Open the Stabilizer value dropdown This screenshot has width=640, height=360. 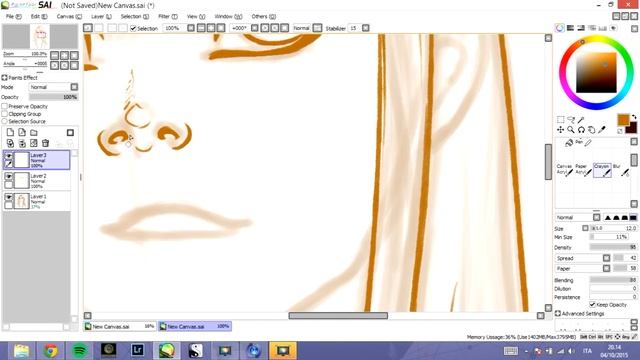(x=366, y=28)
